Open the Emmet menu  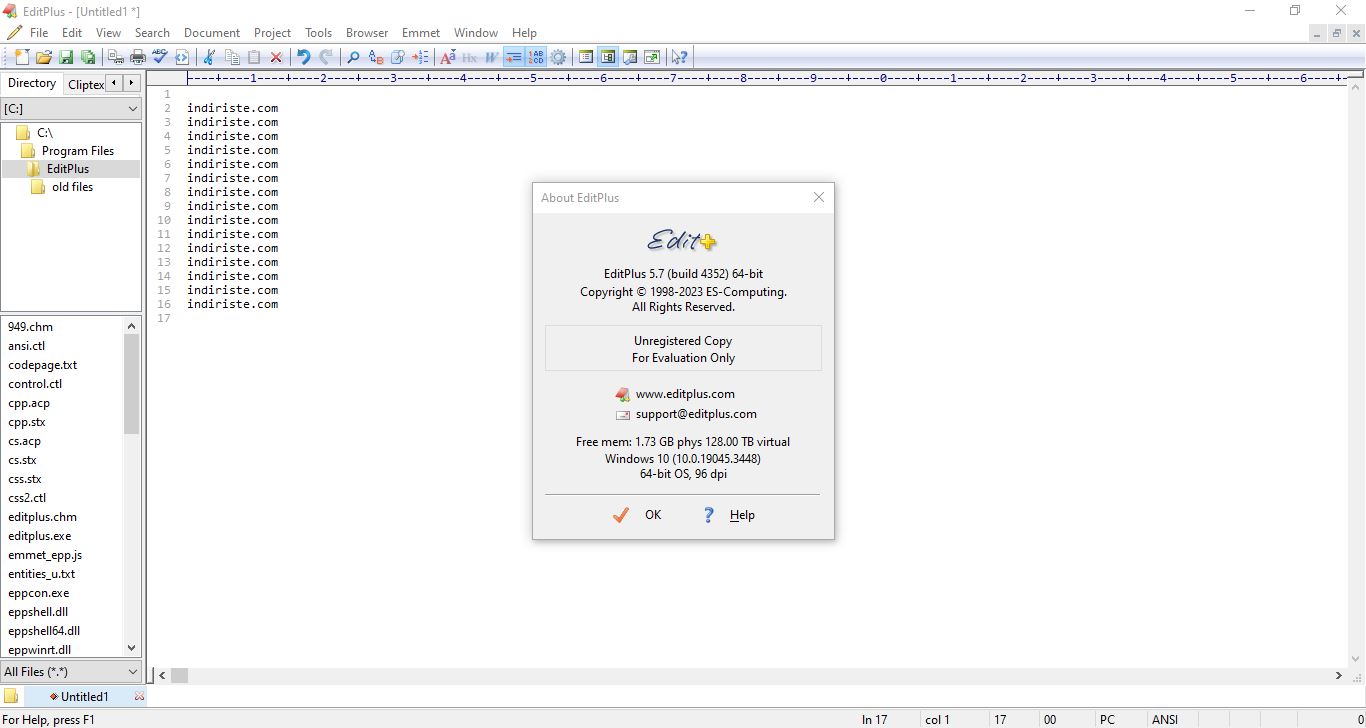tap(421, 33)
